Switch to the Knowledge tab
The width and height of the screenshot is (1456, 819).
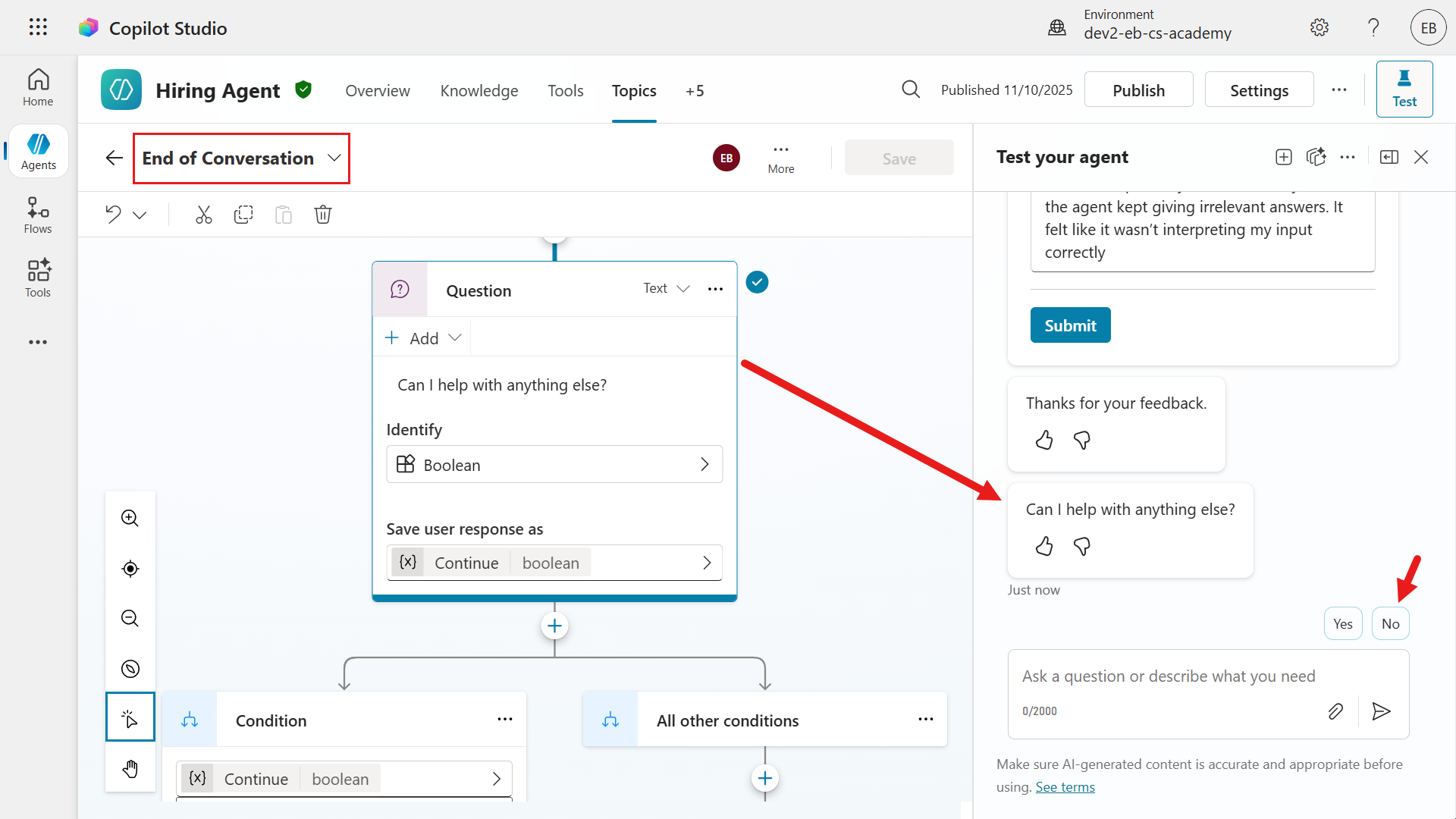[x=479, y=91]
